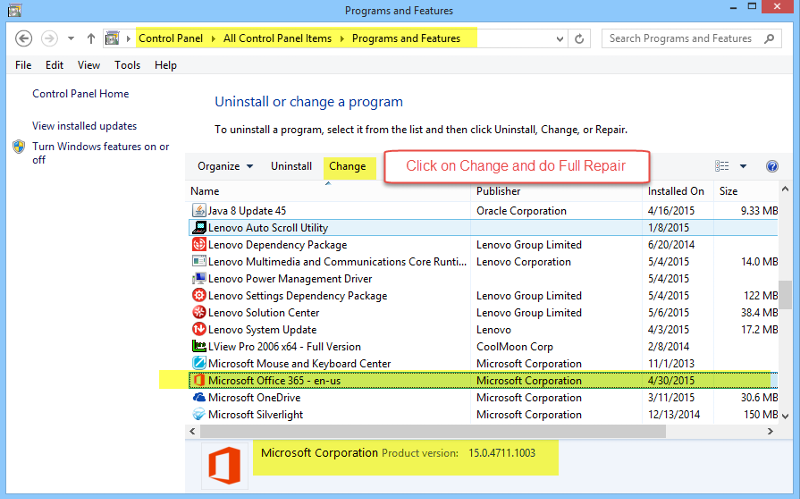Open the File menu

pos(23,65)
